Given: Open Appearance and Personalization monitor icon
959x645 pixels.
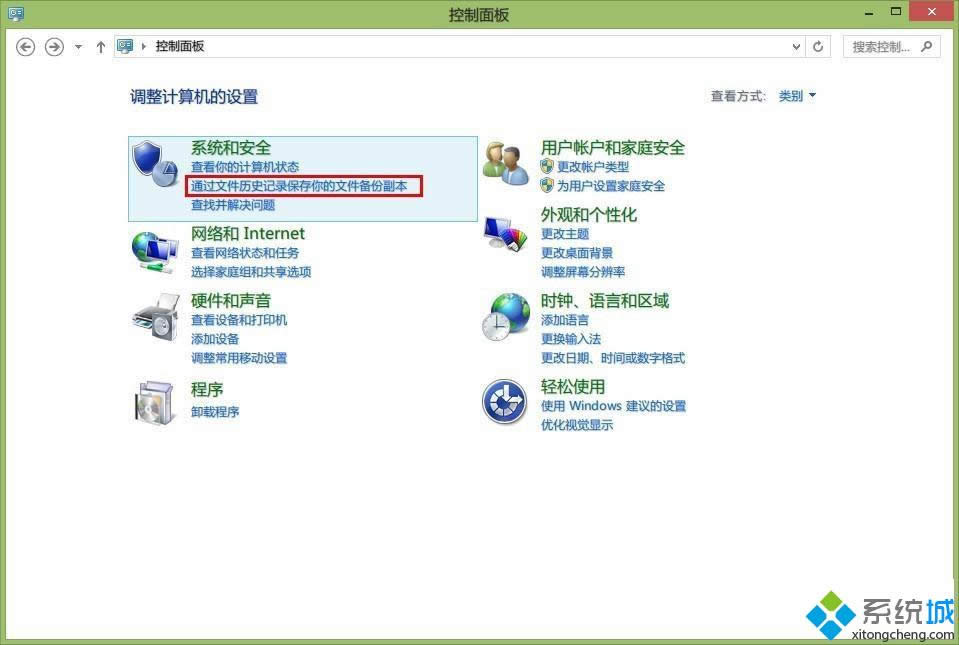Looking at the screenshot, I should coord(506,233).
